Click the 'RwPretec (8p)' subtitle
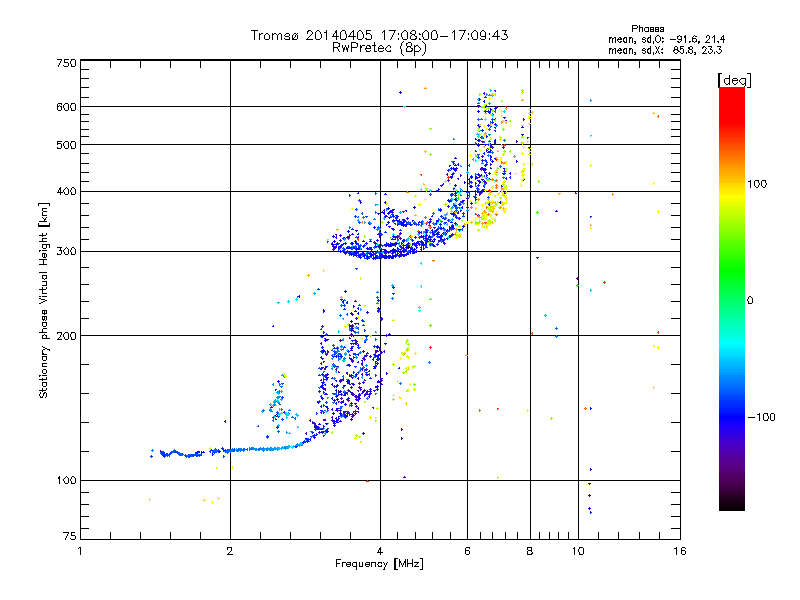This screenshot has height=600, width=800. [x=379, y=48]
